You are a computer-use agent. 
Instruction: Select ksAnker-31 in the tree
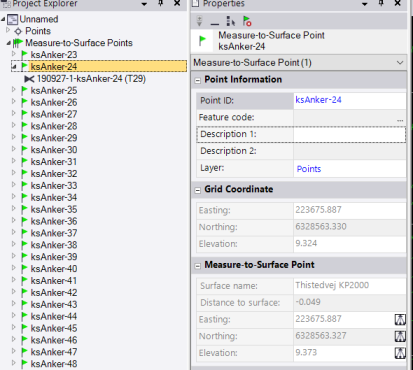(54, 162)
